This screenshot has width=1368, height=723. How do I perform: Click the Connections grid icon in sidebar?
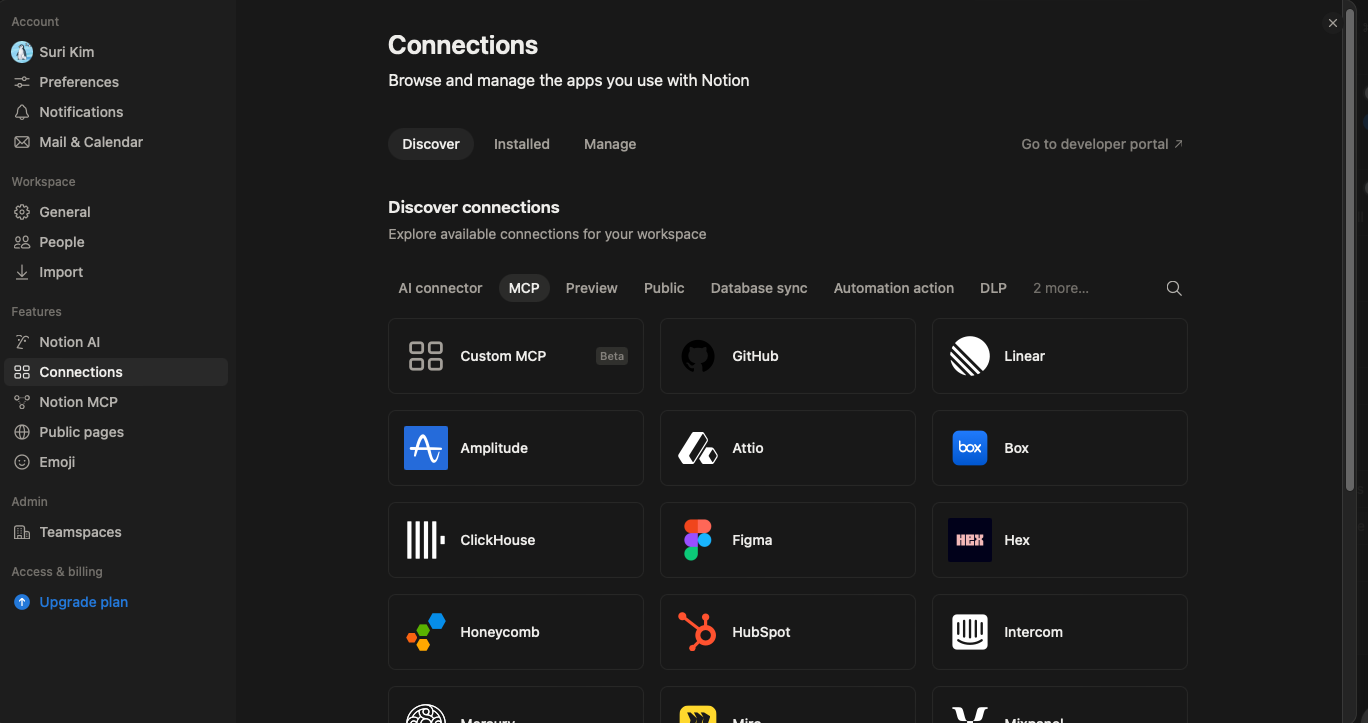(22, 372)
